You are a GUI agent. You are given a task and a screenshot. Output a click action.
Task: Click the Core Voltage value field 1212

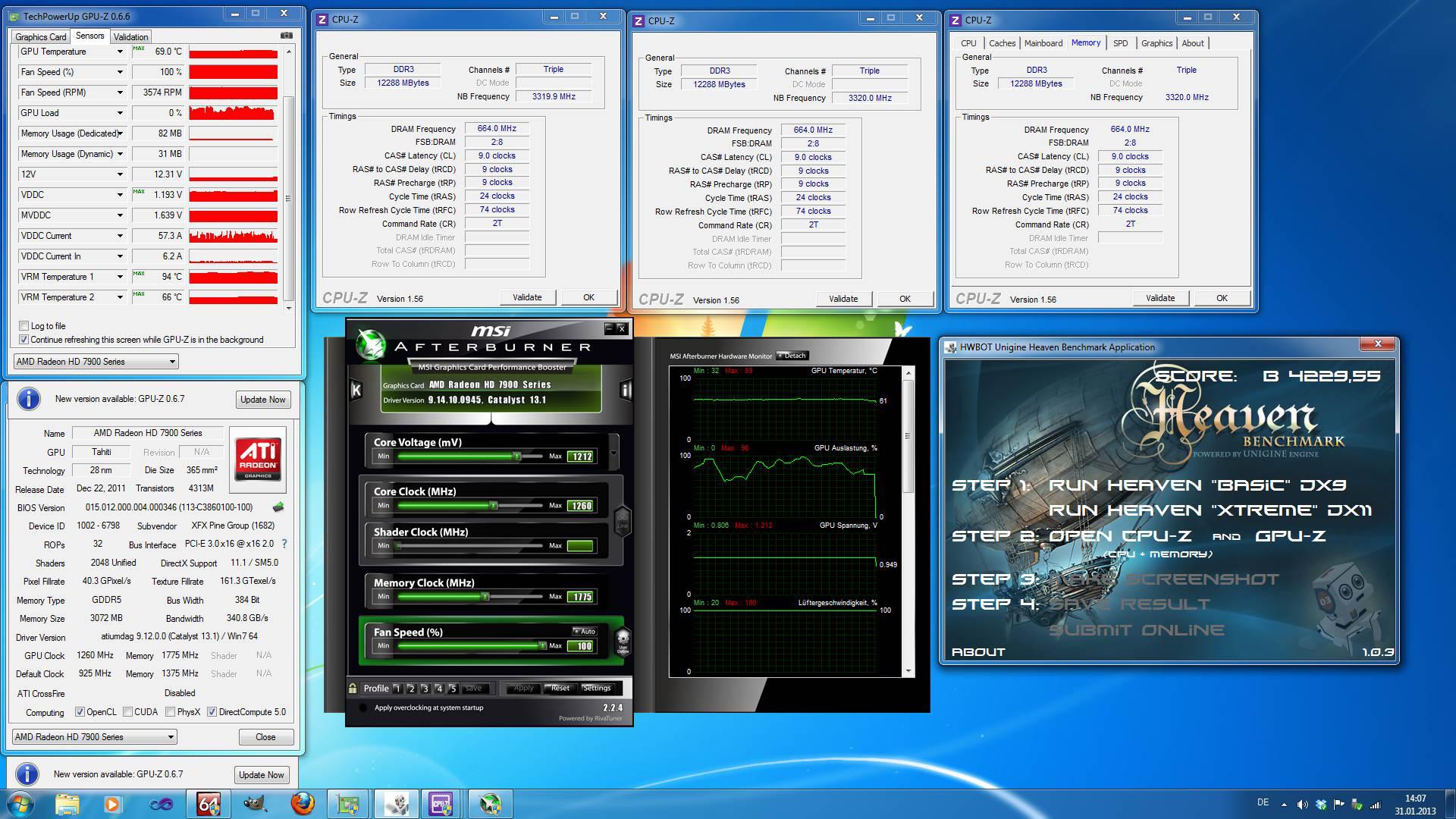(582, 457)
